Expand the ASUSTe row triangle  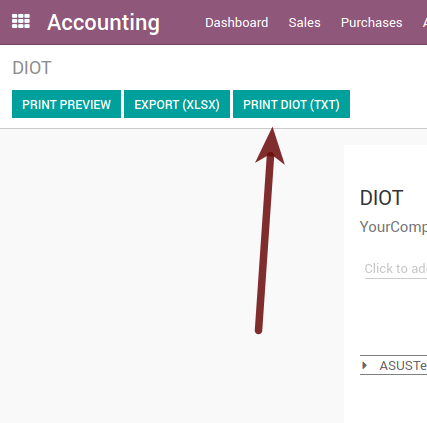pyautogui.click(x=364, y=366)
